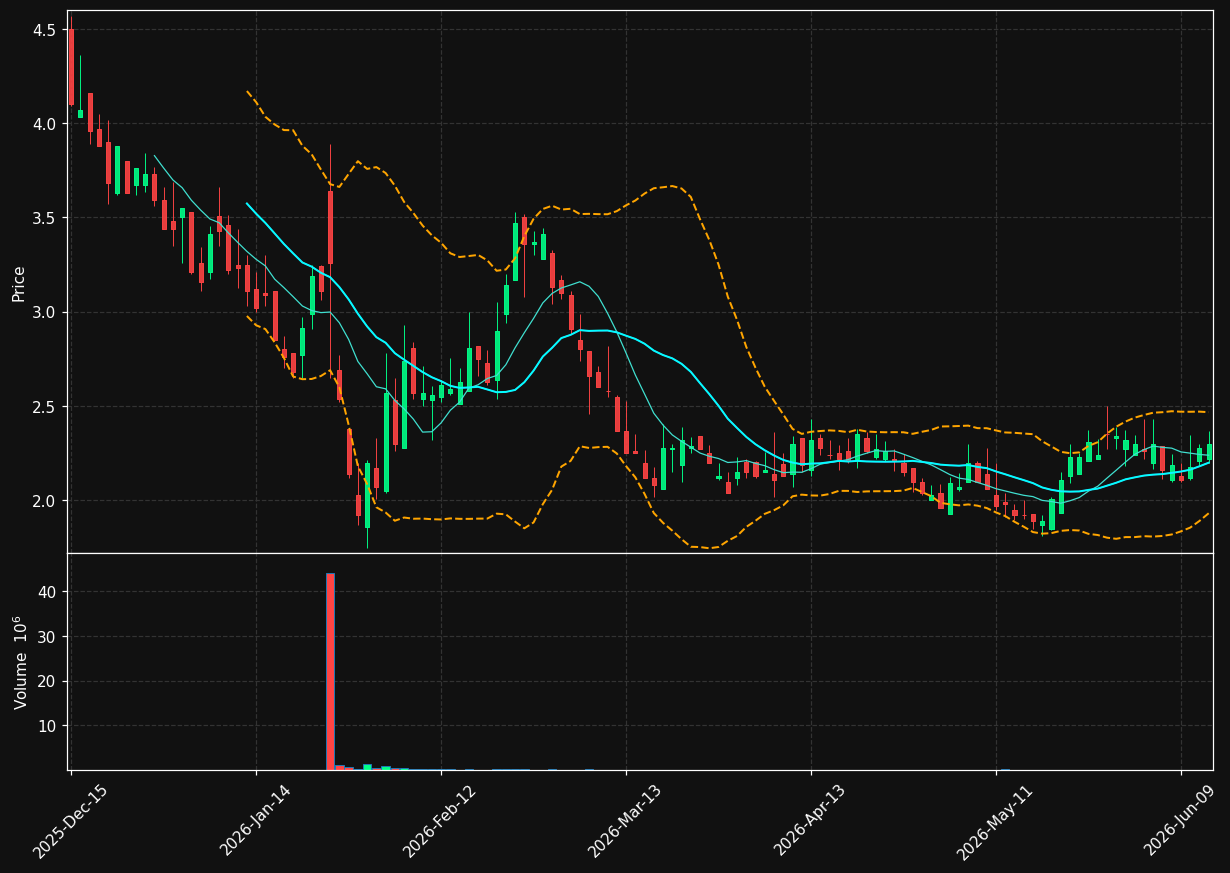Viewport: 1230px width, 873px height.
Task: Click the 4.5 price axis tick
Action: 45,30
